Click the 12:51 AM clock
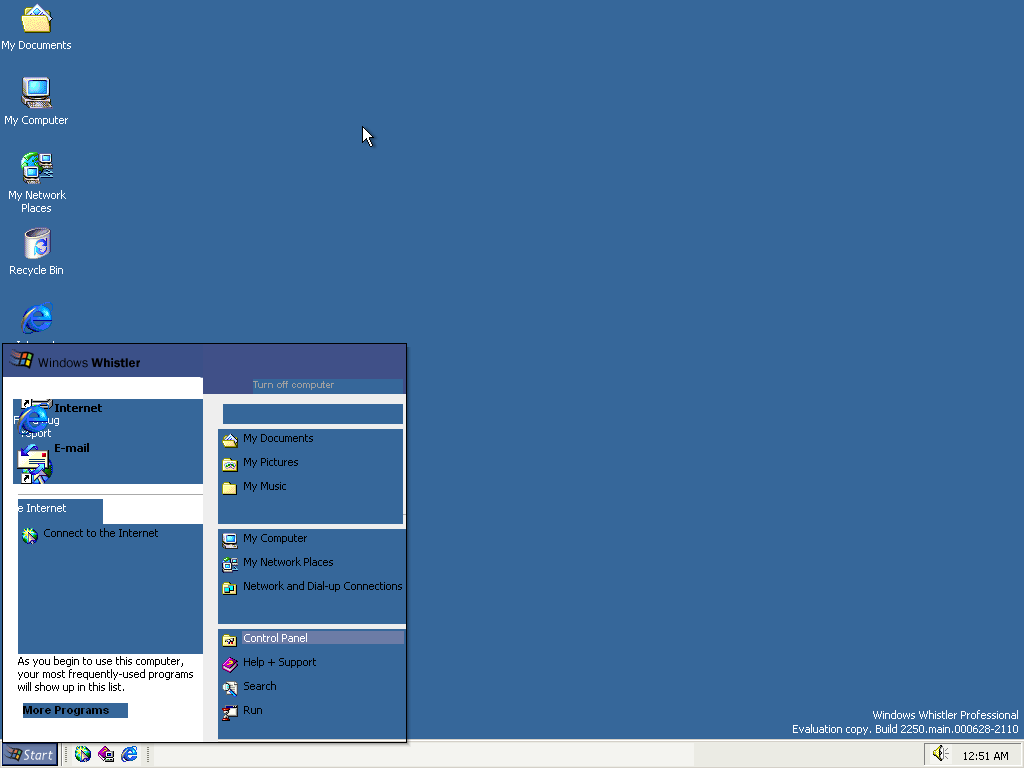 (x=985, y=756)
